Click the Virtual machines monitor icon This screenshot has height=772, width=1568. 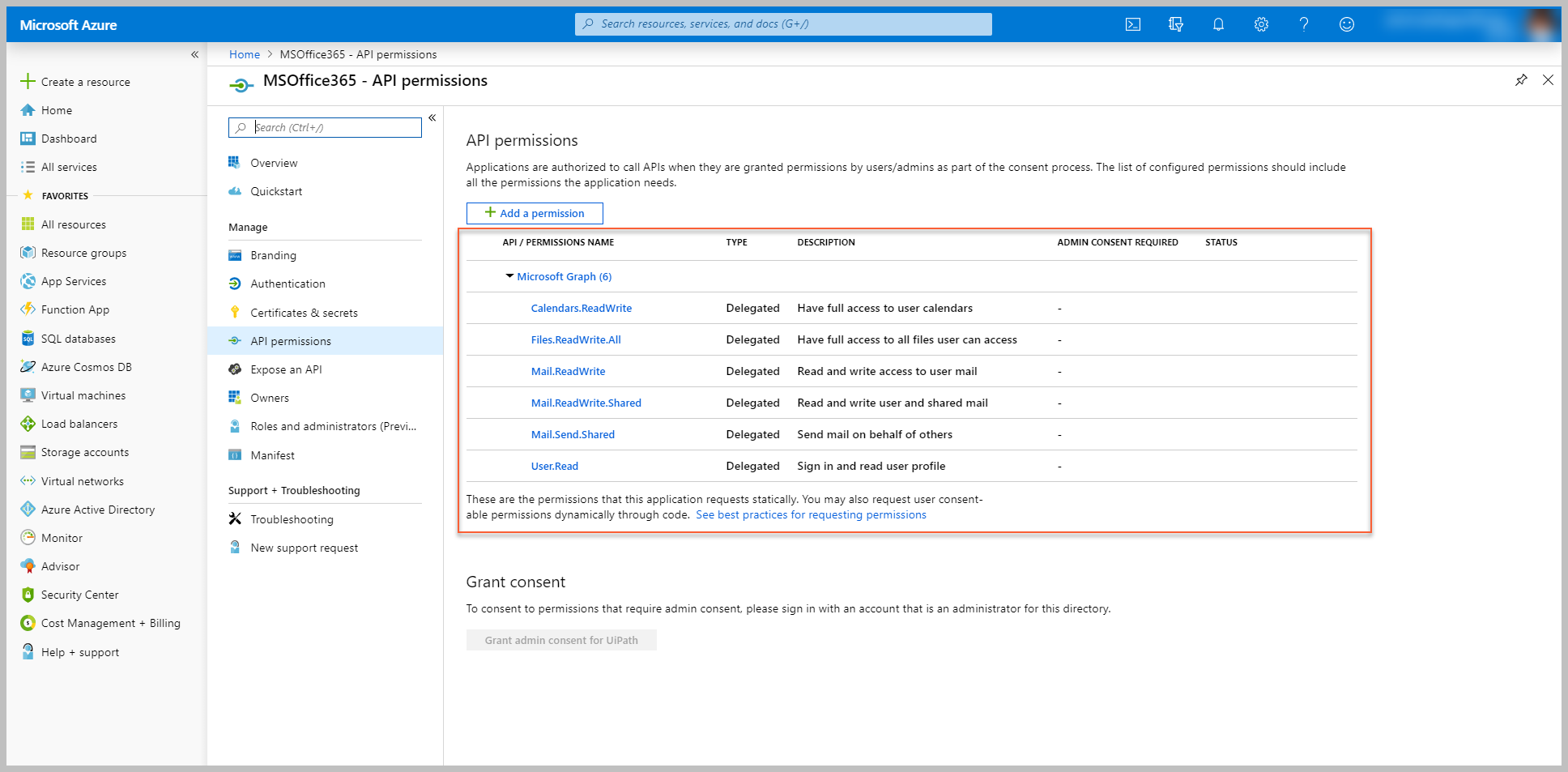tap(28, 395)
